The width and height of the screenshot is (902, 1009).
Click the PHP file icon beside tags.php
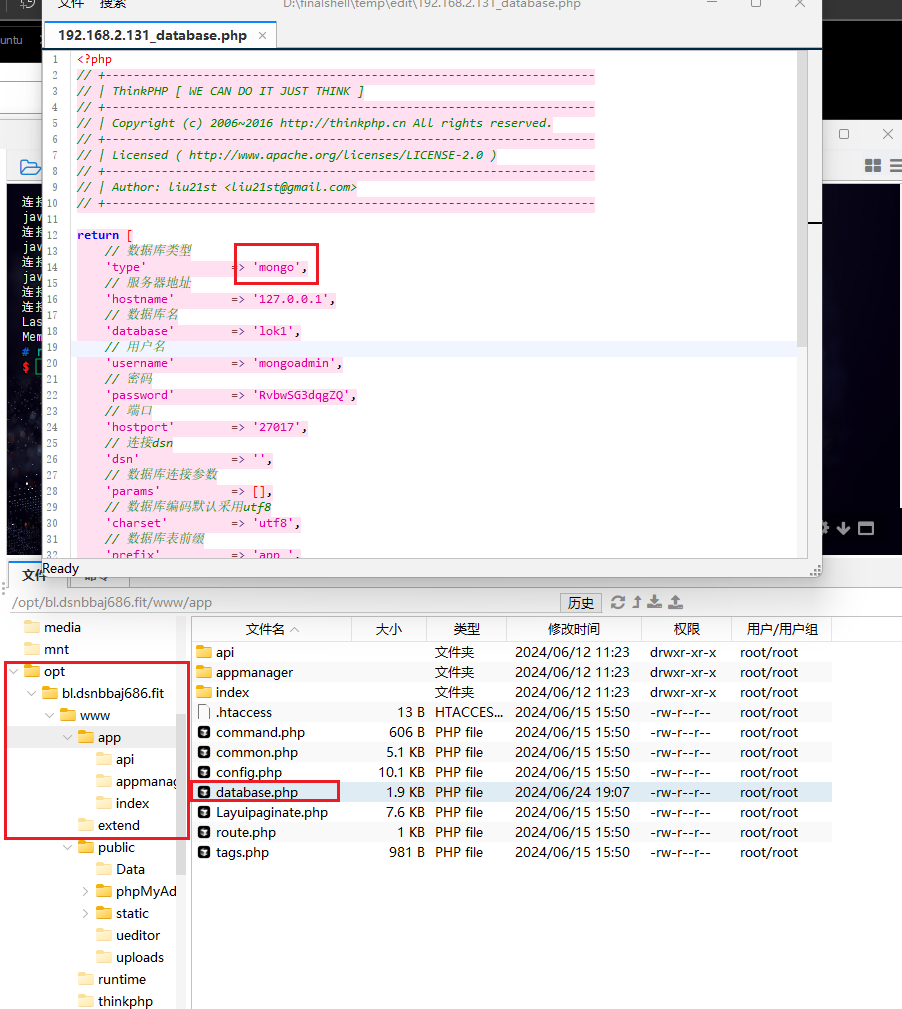click(204, 852)
